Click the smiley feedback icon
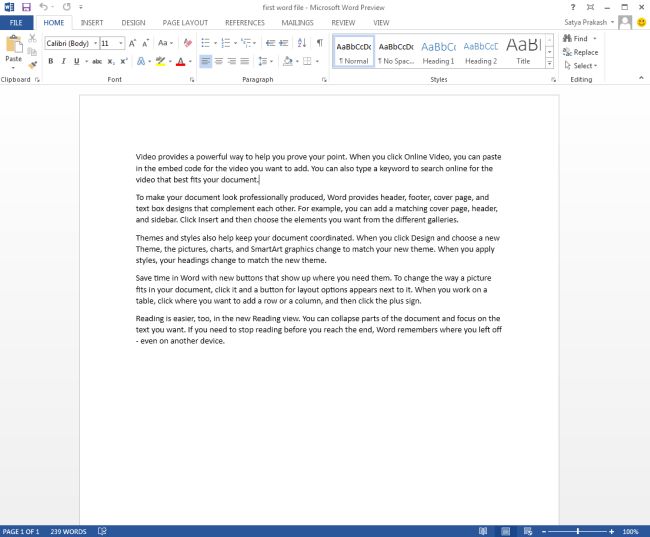Image resolution: width=650 pixels, height=537 pixels. (x=641, y=22)
